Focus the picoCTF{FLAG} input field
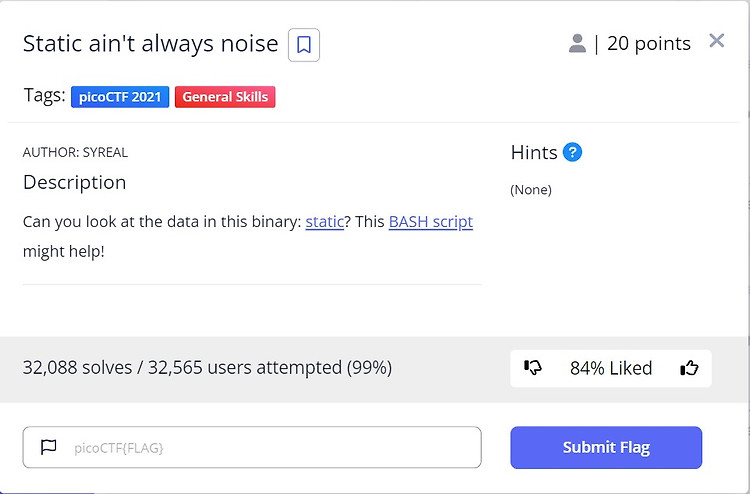This screenshot has height=494, width=750. click(252, 447)
